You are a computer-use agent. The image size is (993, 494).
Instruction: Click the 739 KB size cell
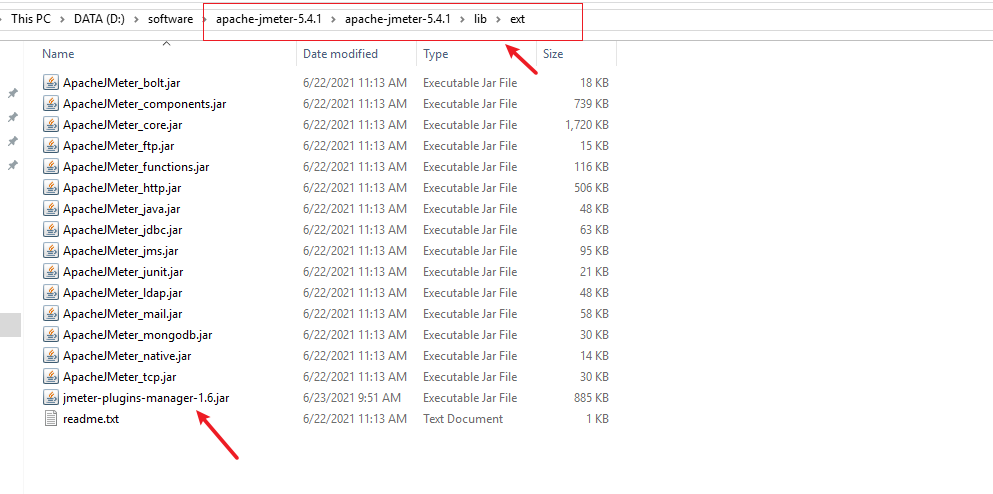591,104
